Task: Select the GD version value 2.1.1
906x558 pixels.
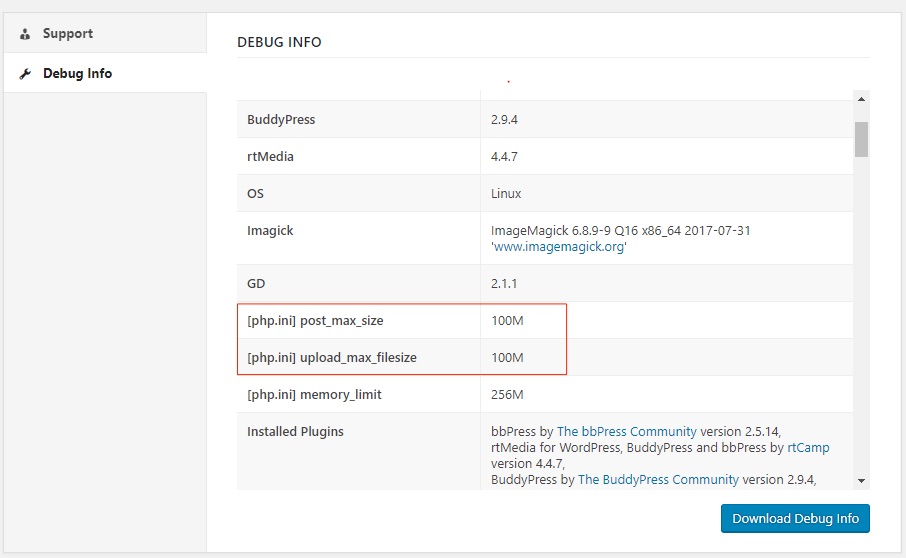Action: coord(504,284)
